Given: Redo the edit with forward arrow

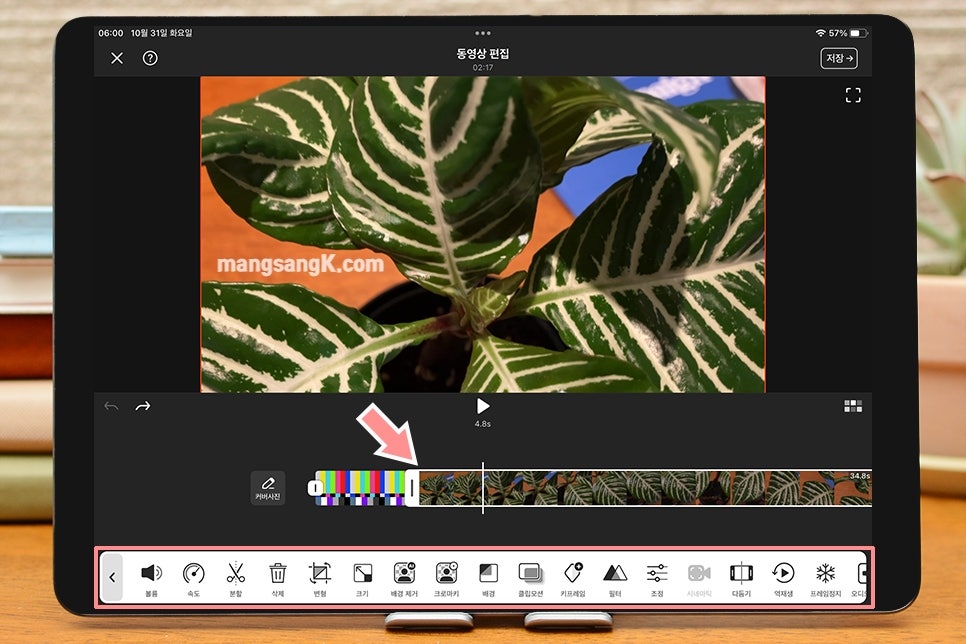Looking at the screenshot, I should pyautogui.click(x=143, y=406).
